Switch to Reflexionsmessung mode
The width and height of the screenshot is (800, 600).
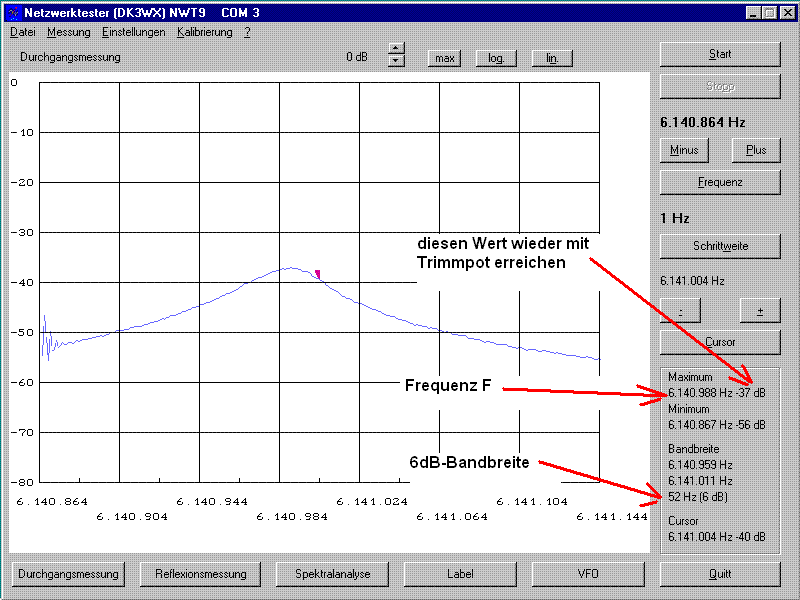tap(200, 574)
